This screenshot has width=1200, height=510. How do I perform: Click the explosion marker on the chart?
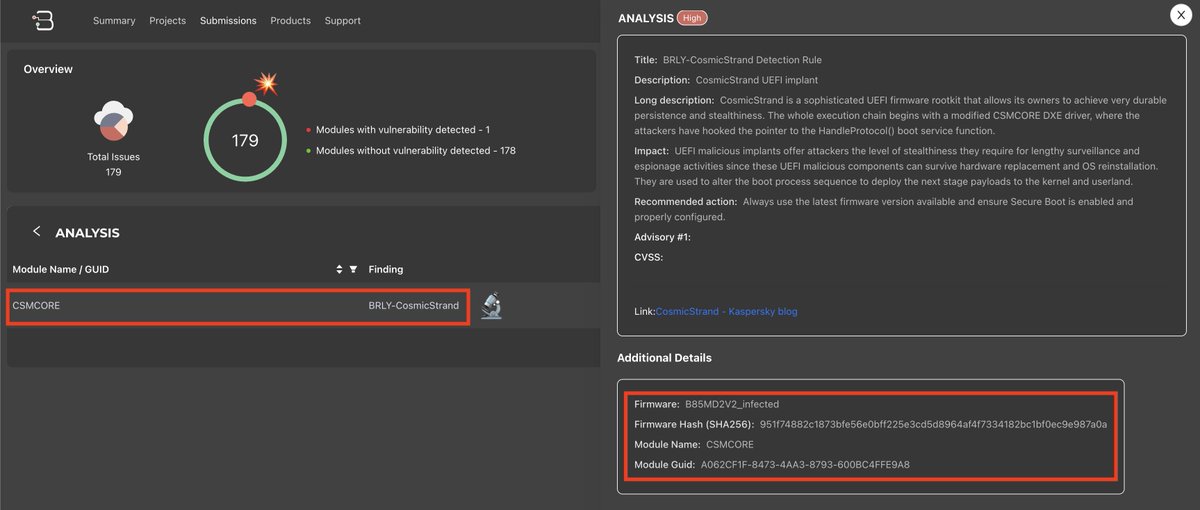(266, 84)
